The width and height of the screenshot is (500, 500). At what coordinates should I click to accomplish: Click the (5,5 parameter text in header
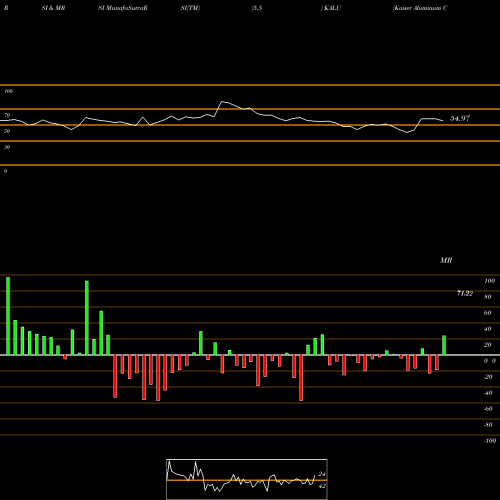pyautogui.click(x=257, y=8)
